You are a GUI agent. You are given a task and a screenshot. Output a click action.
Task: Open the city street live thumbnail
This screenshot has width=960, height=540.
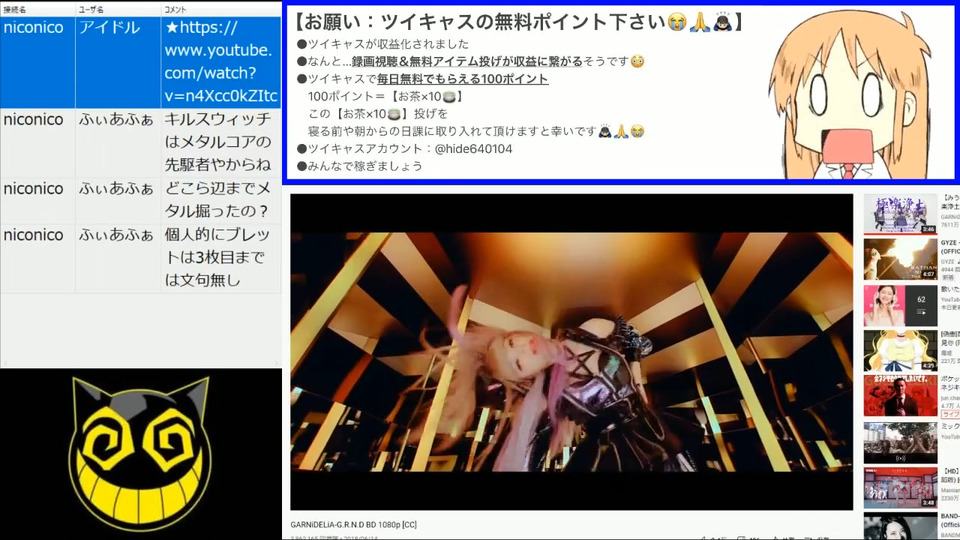900,443
